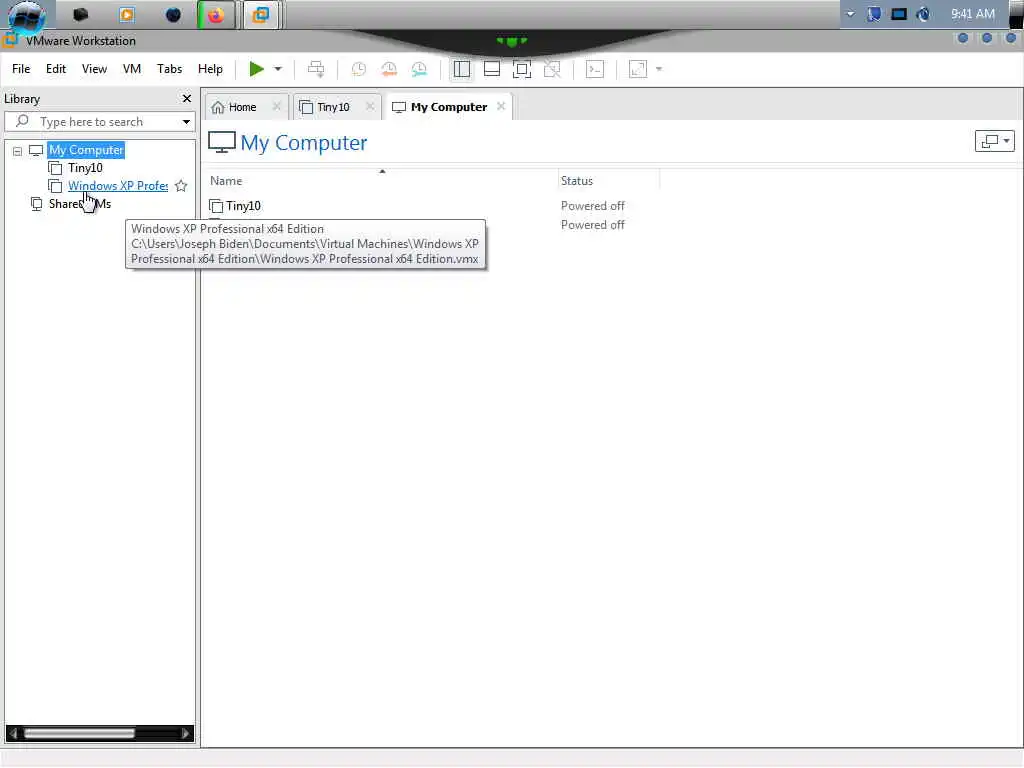Select Windows XP Professional in the library
The width and height of the screenshot is (1024, 768).
118,186
